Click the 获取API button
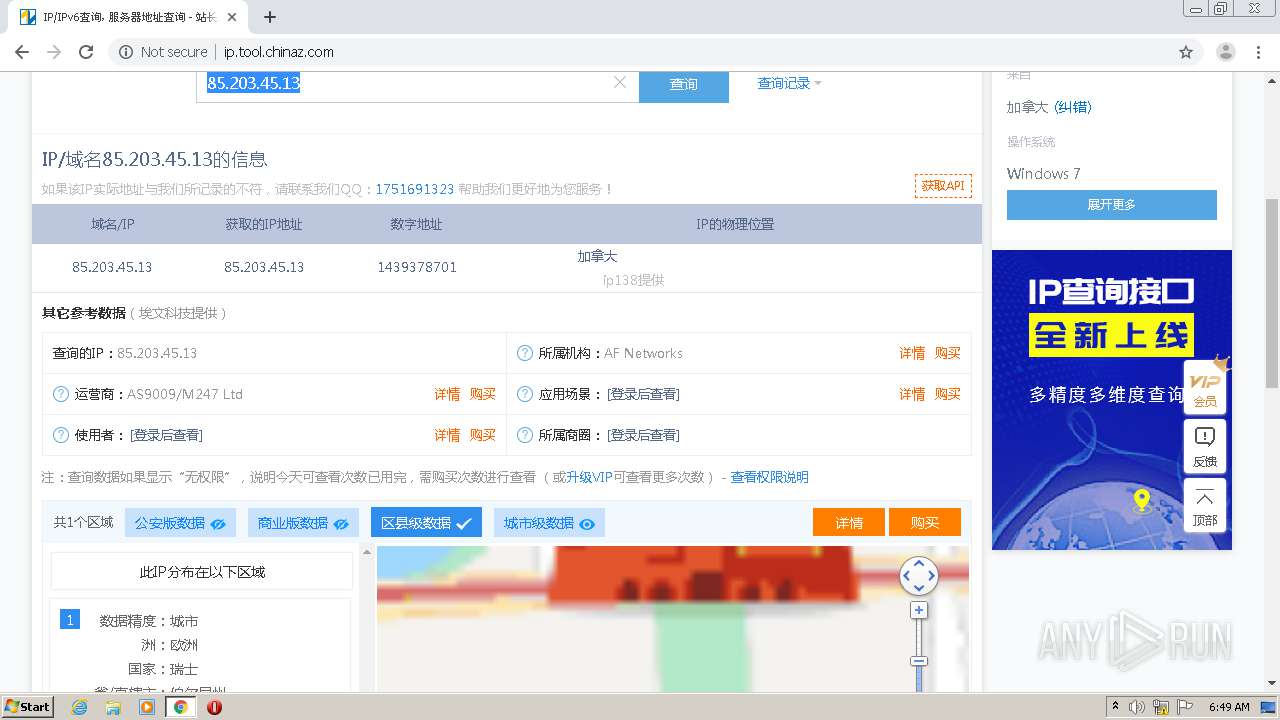 tap(943, 186)
